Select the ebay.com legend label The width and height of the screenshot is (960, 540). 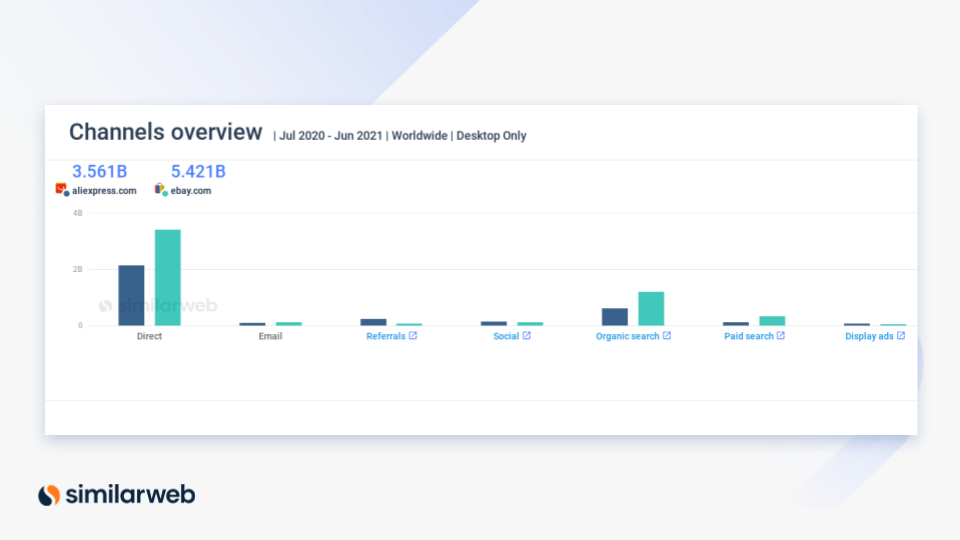click(190, 191)
